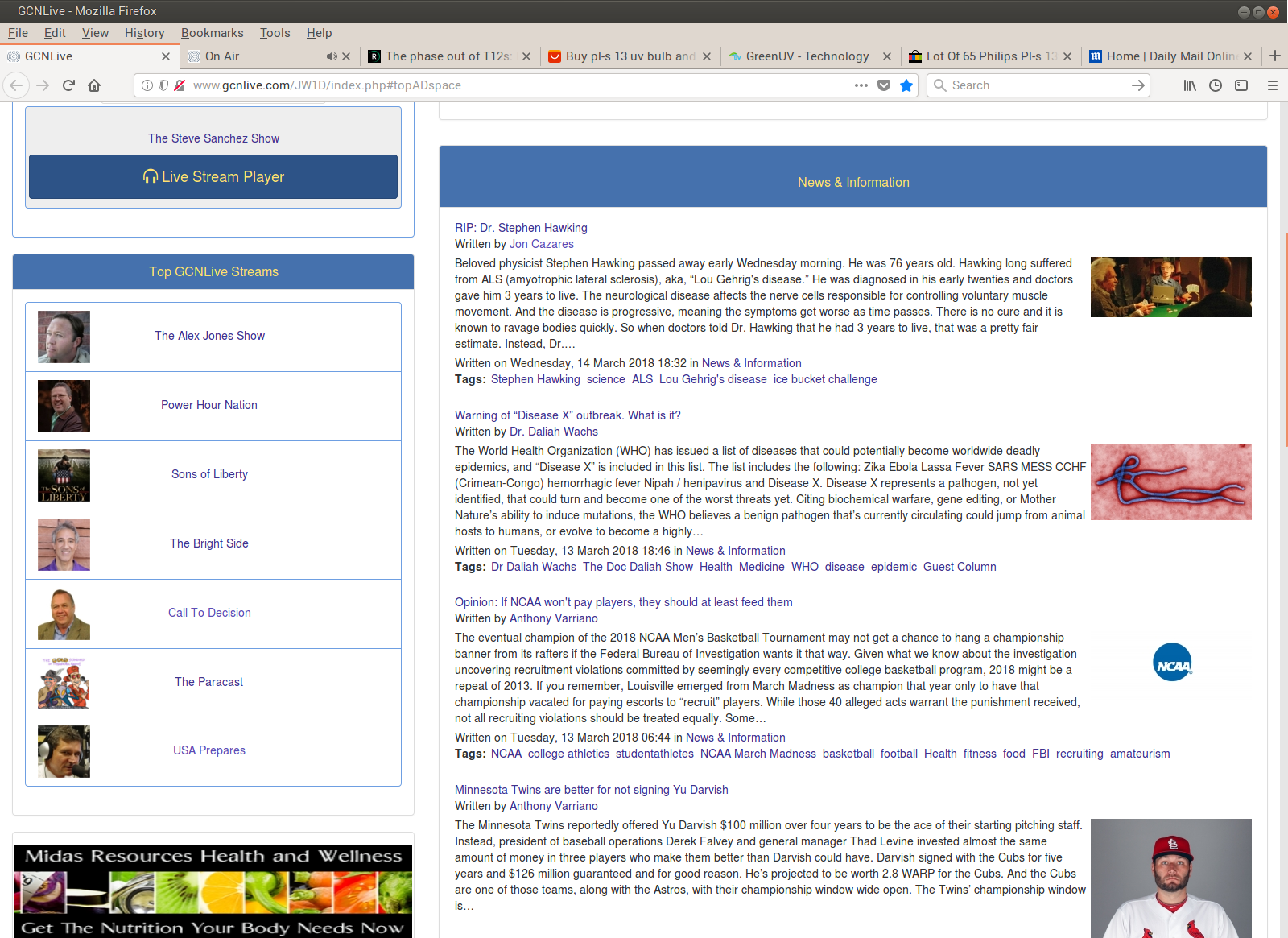
Task: Open the Bookmarks menu
Action: (213, 33)
